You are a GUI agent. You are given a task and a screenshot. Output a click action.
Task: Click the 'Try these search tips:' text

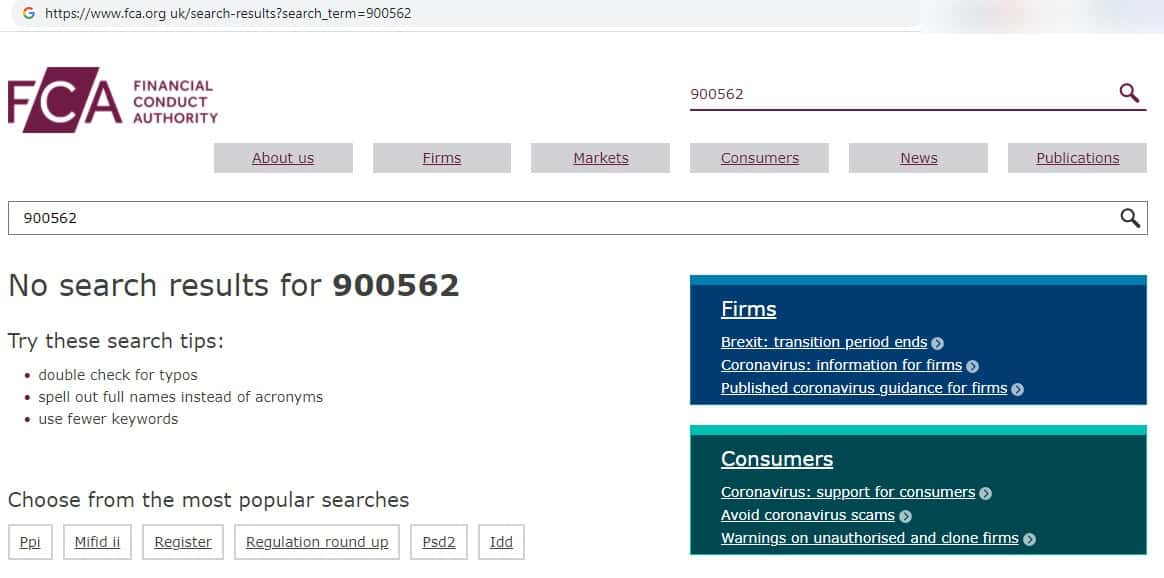[x=116, y=341]
